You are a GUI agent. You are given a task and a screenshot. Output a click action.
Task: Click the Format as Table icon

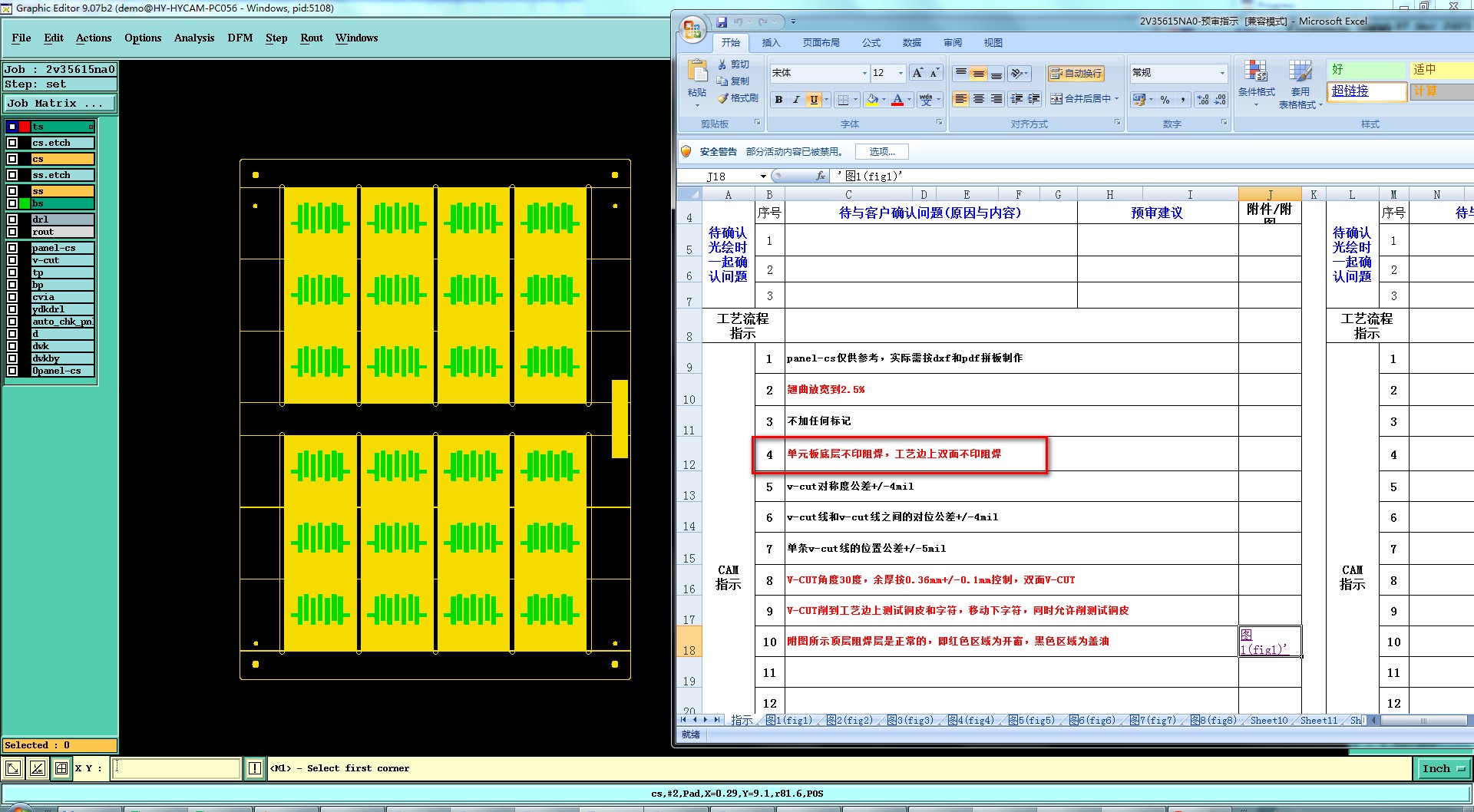coord(1300,71)
